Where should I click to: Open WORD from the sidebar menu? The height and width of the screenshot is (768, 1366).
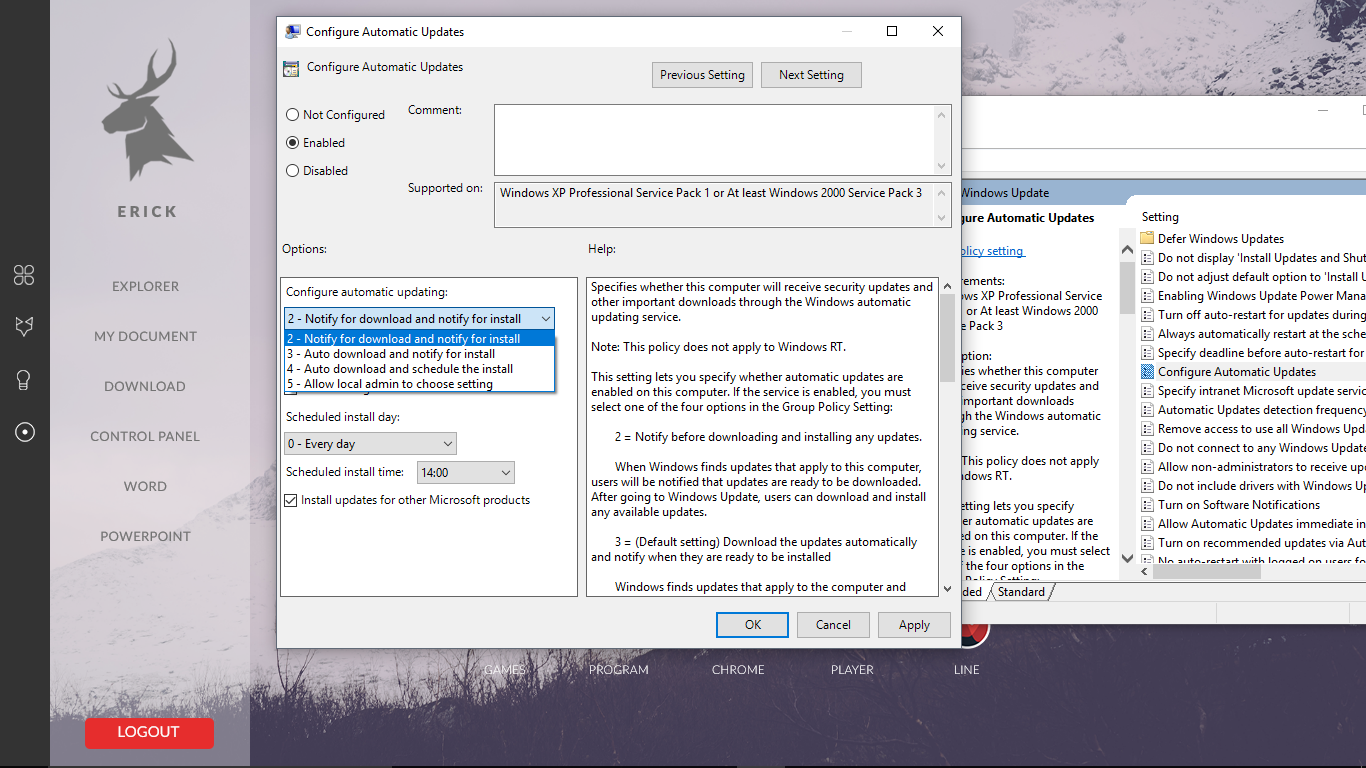pos(146,486)
